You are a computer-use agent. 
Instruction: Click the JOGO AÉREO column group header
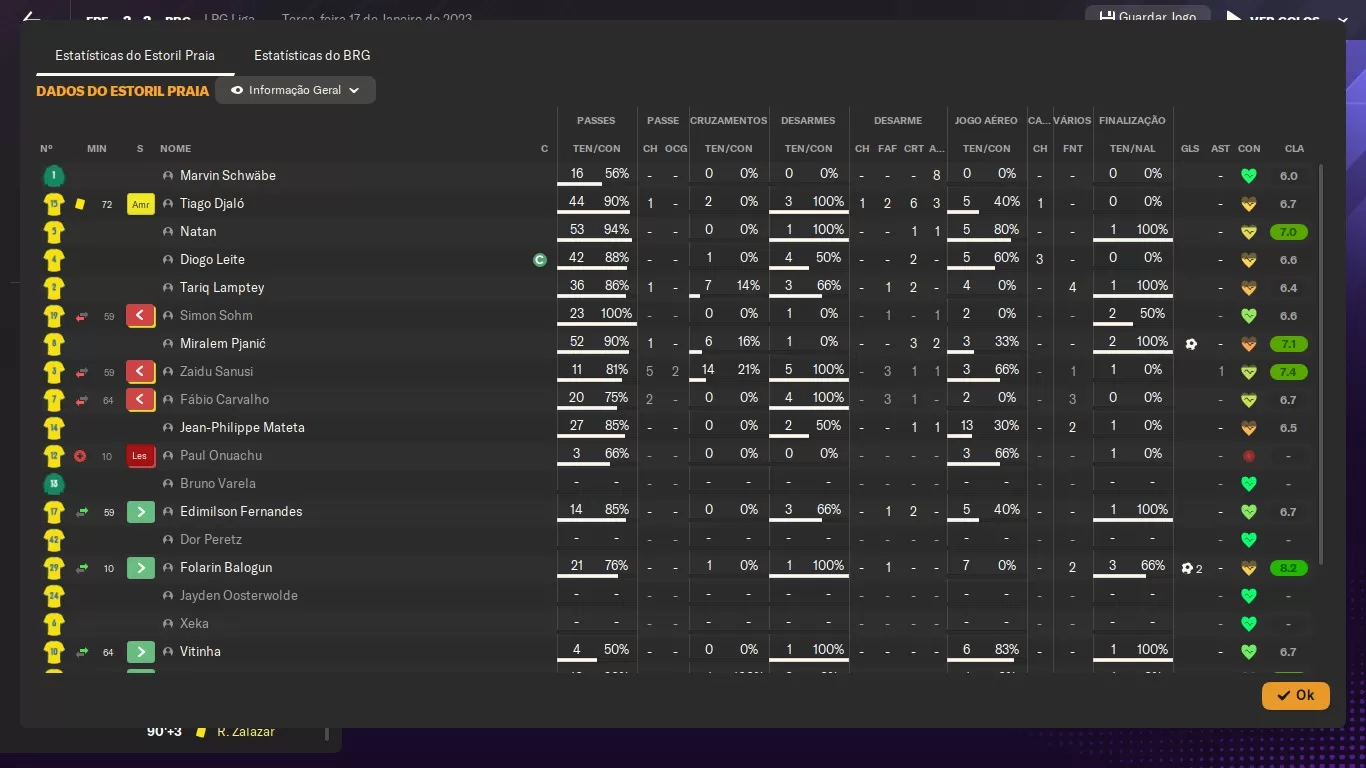[986, 121]
